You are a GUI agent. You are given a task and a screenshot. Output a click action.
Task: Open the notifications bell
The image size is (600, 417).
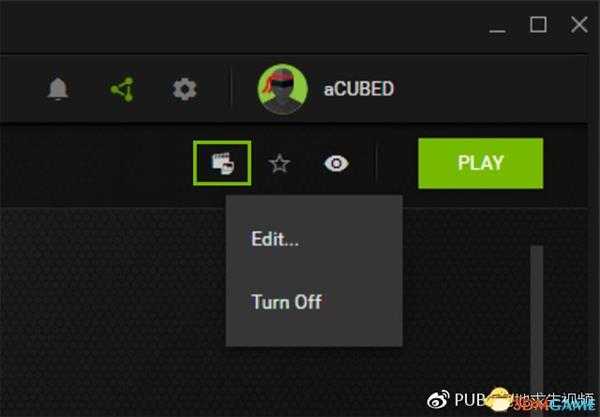pos(57,89)
